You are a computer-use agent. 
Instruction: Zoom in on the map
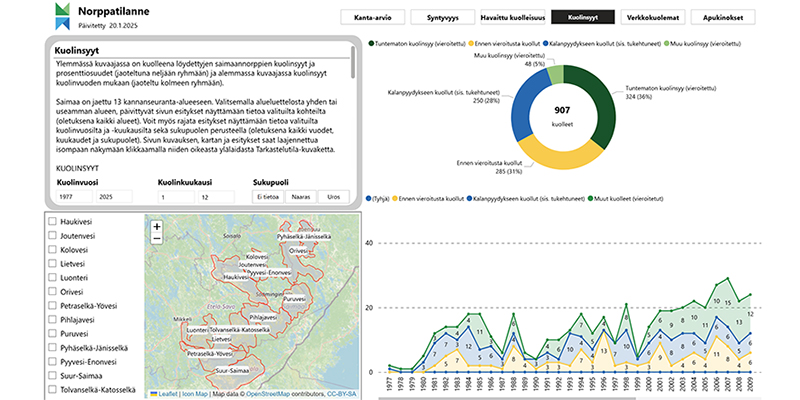pyautogui.click(x=156, y=227)
